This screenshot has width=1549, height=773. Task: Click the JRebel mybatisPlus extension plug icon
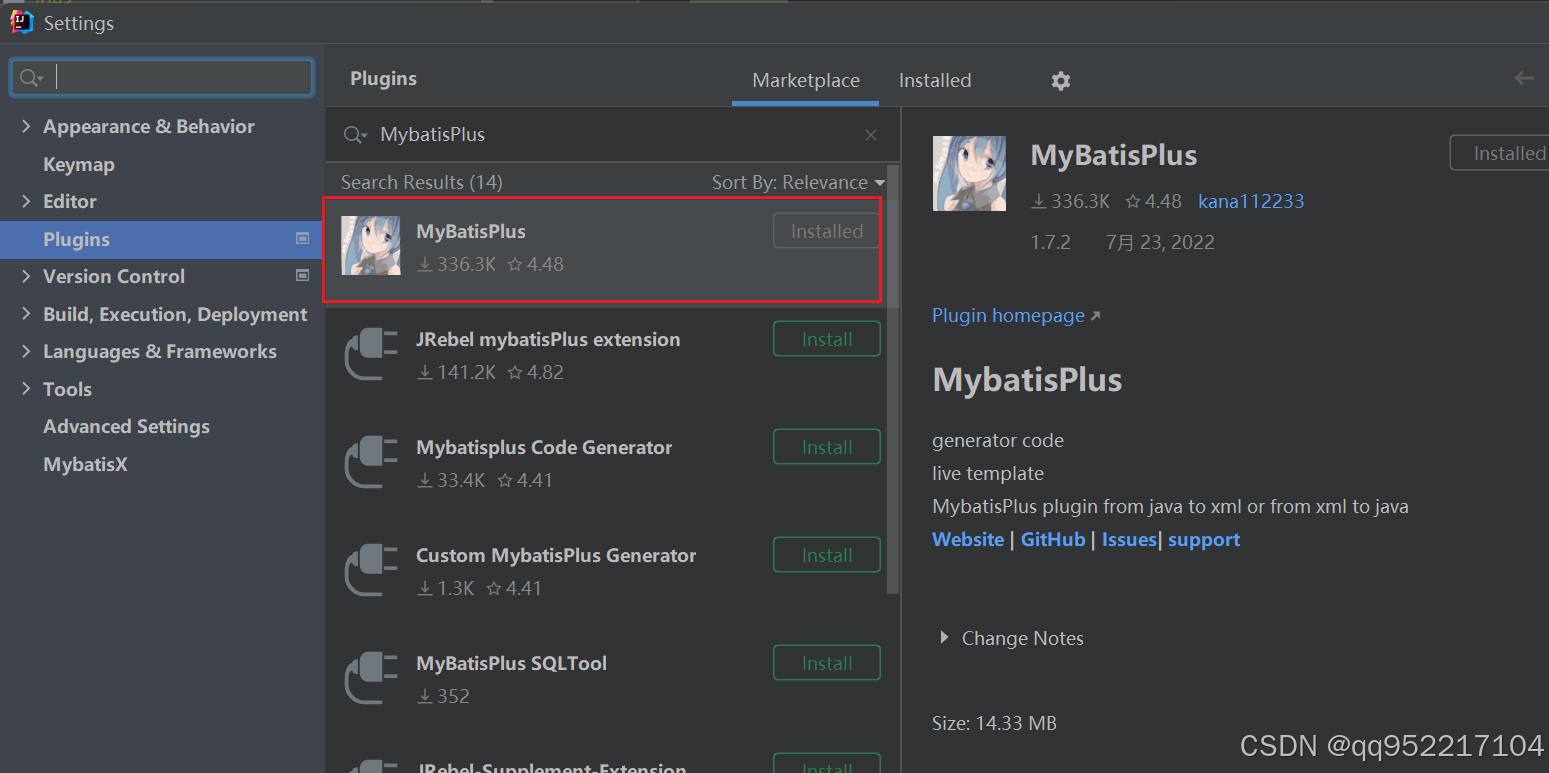pyautogui.click(x=371, y=354)
